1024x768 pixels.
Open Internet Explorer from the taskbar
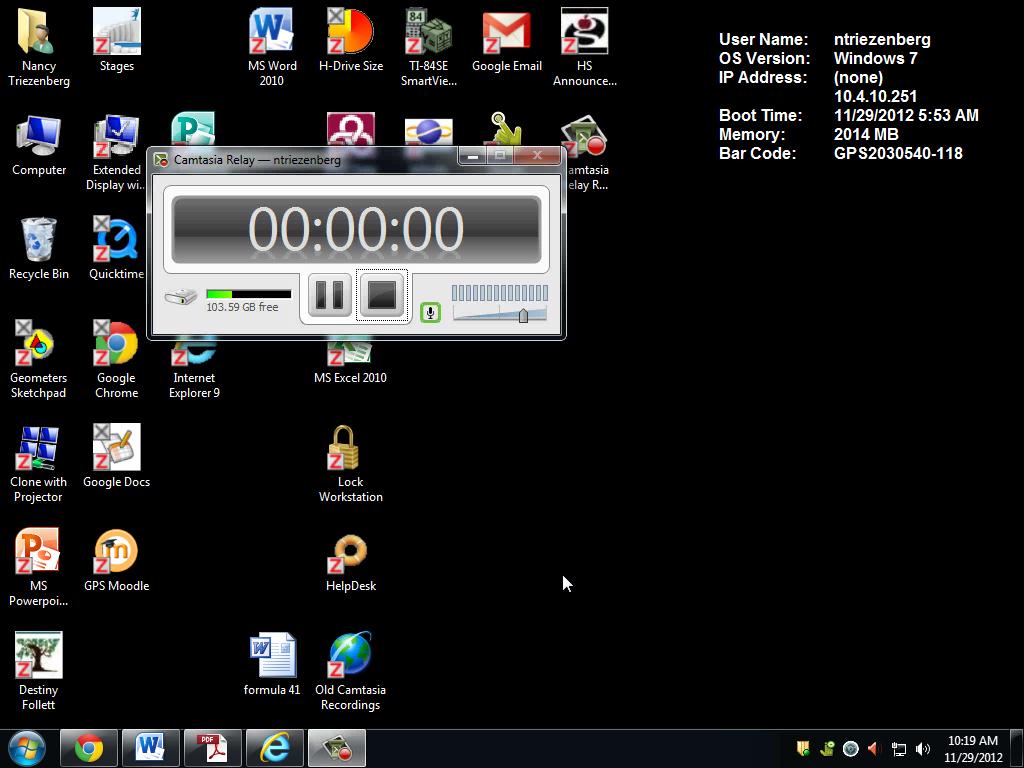(275, 748)
